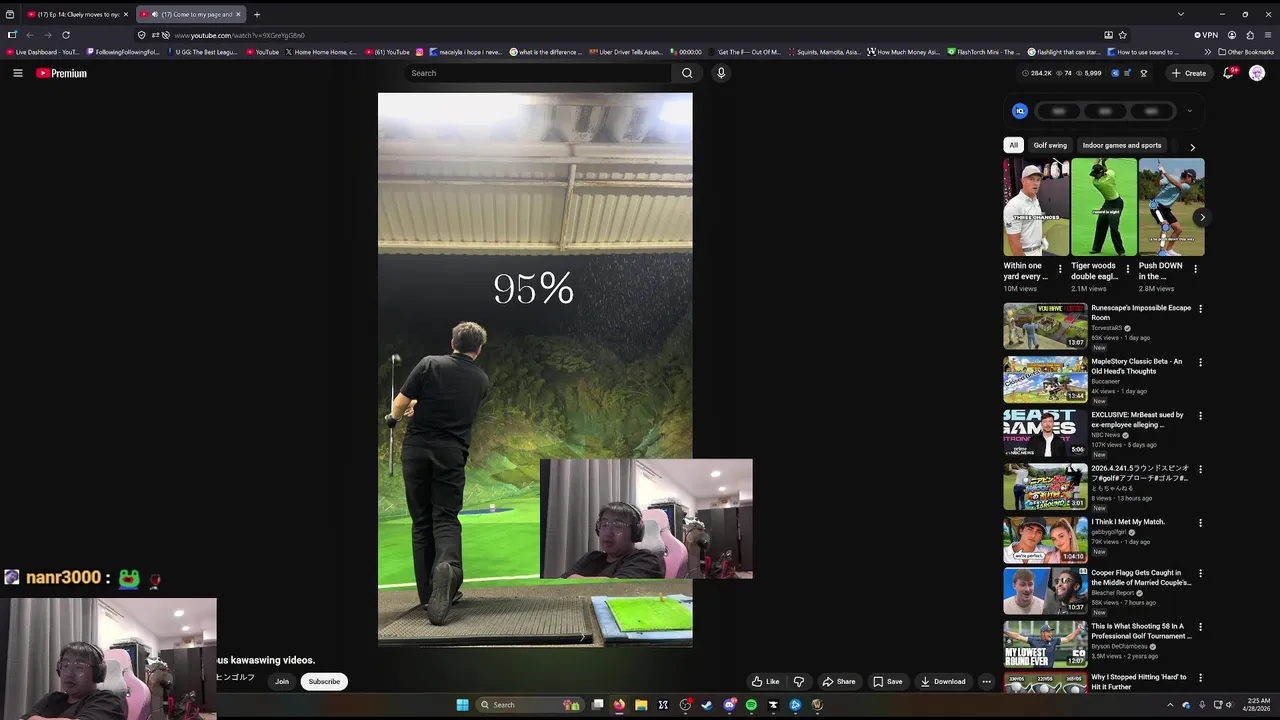This screenshot has width=1280, height=720.
Task: Save video to playlist
Action: (888, 682)
